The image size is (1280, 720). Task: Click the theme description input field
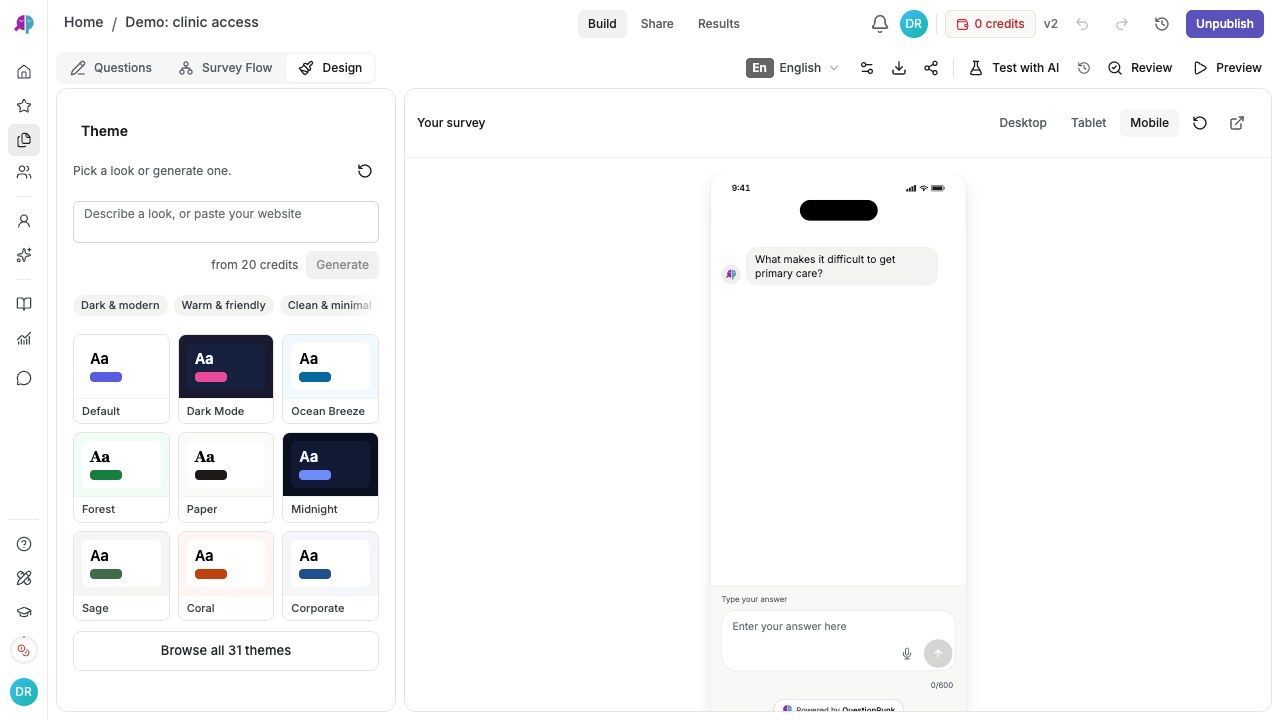pyautogui.click(x=226, y=222)
